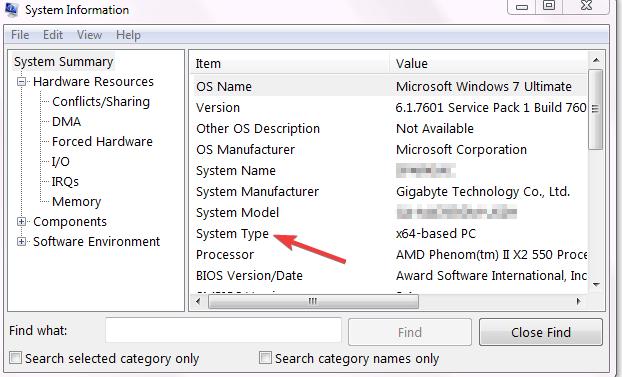
Task: Focus the Find what text field
Action: click(x=223, y=330)
